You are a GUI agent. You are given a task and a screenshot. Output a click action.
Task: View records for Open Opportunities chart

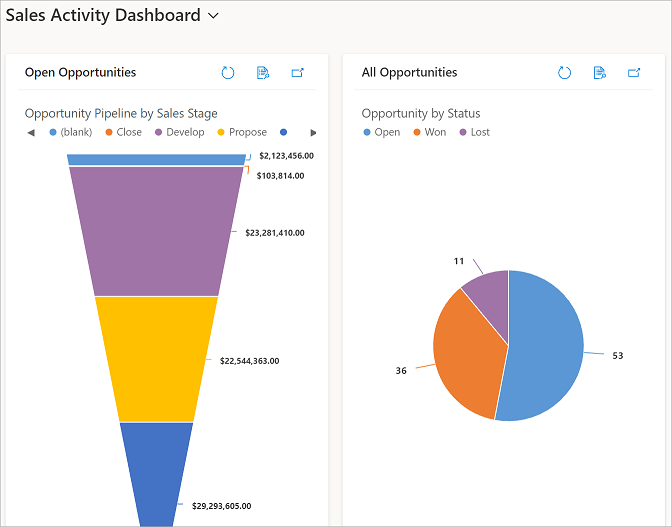point(263,72)
